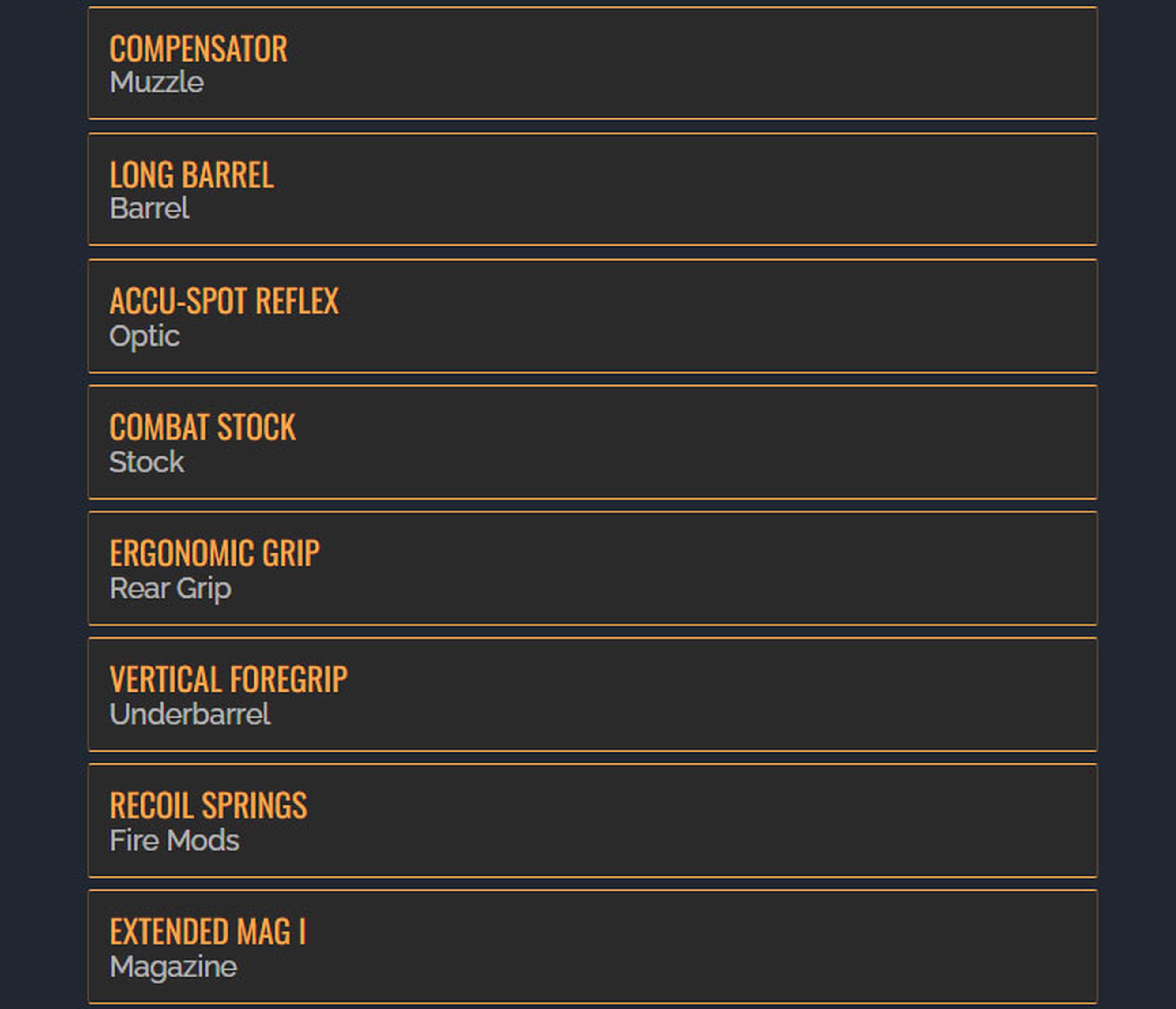Image resolution: width=1176 pixels, height=1009 pixels.
Task: Open the VERTICAL FOREGRIP attachment title
Action: tap(228, 679)
